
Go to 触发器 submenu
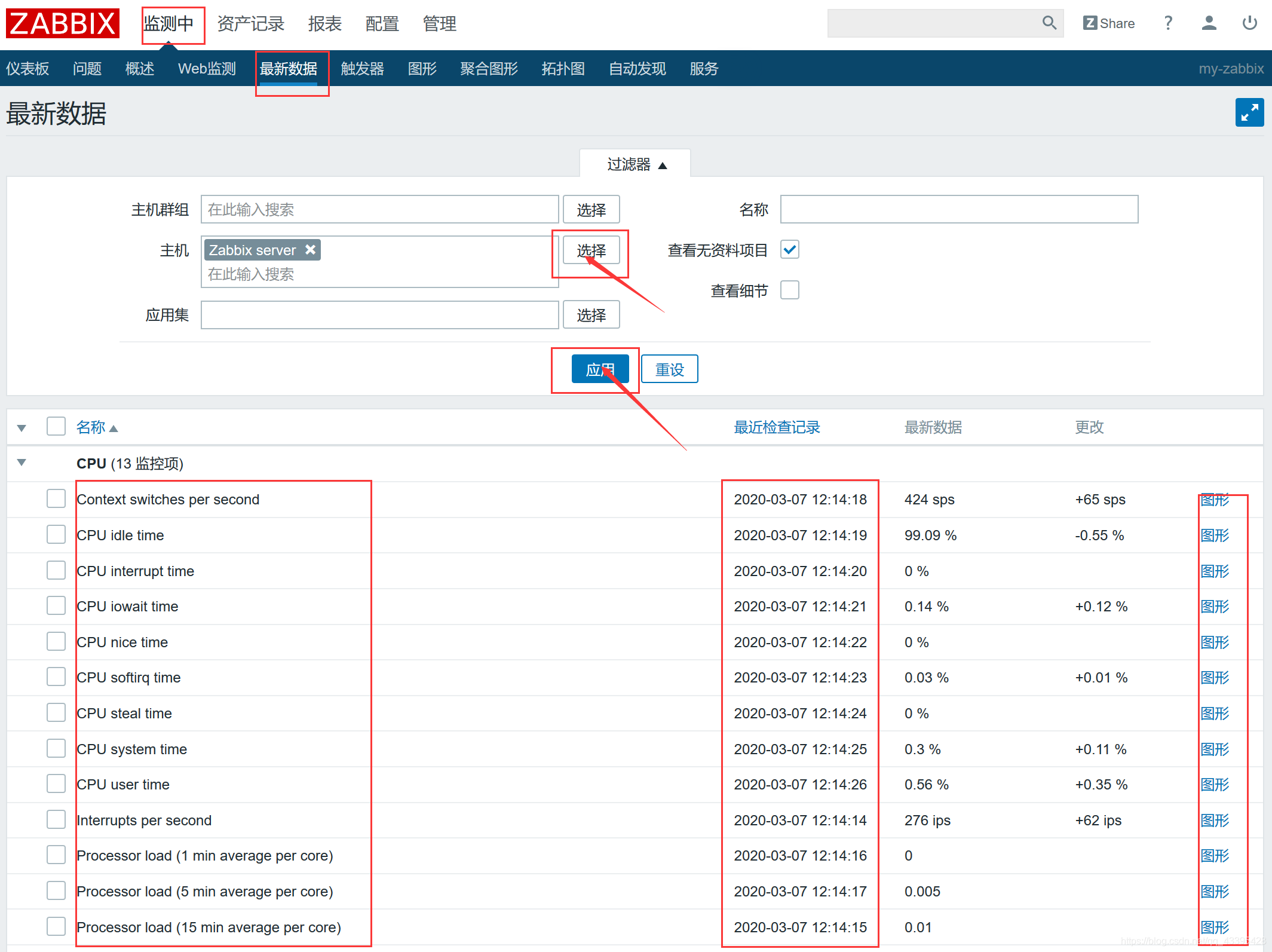pos(363,69)
